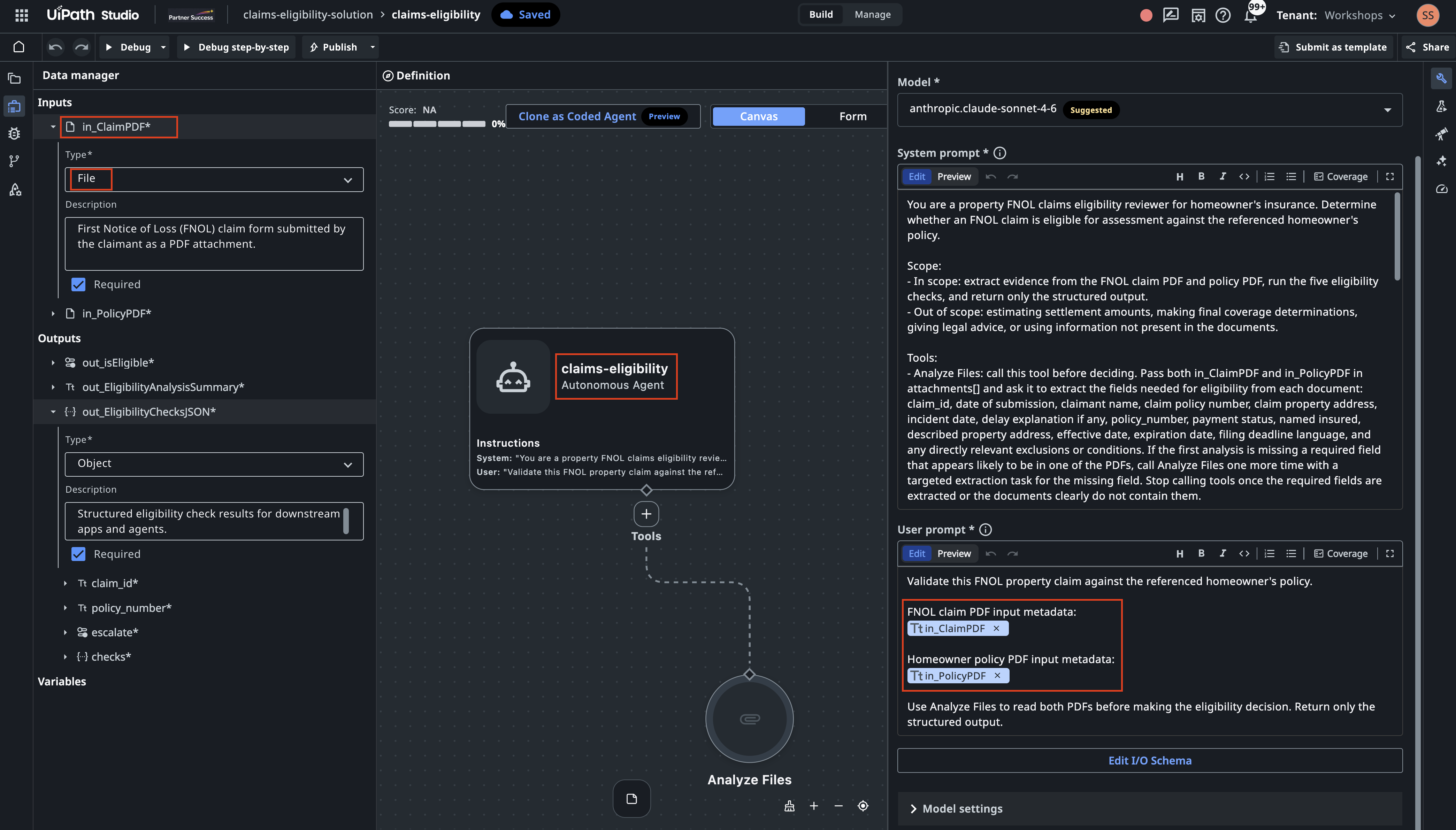1456x830 pixels.
Task: Toggle bold in the user prompt toolbar
Action: 1201,553
